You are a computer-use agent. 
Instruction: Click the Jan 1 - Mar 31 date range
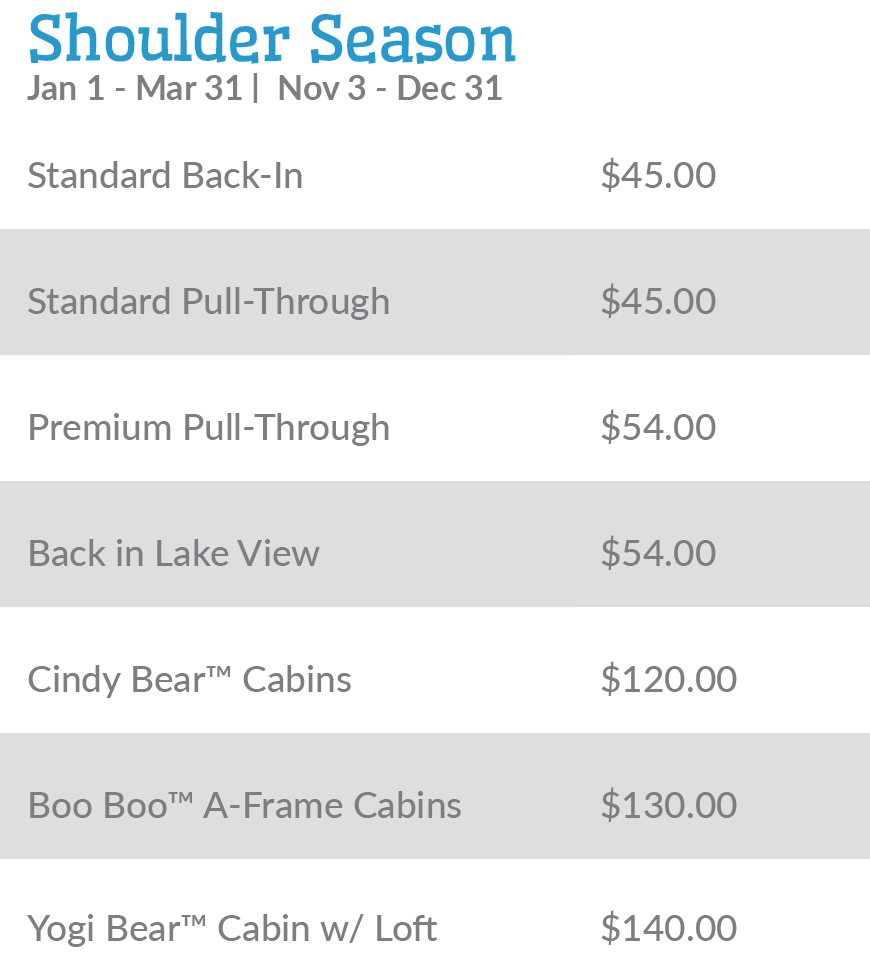pos(134,88)
